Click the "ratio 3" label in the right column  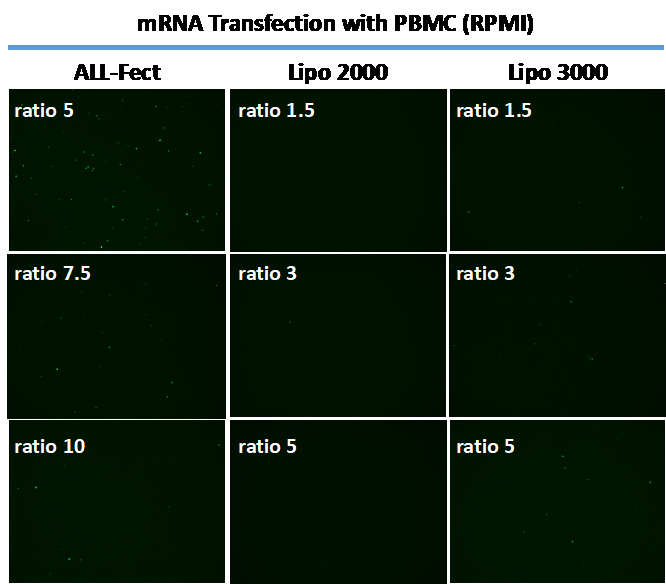pyautogui.click(x=485, y=273)
